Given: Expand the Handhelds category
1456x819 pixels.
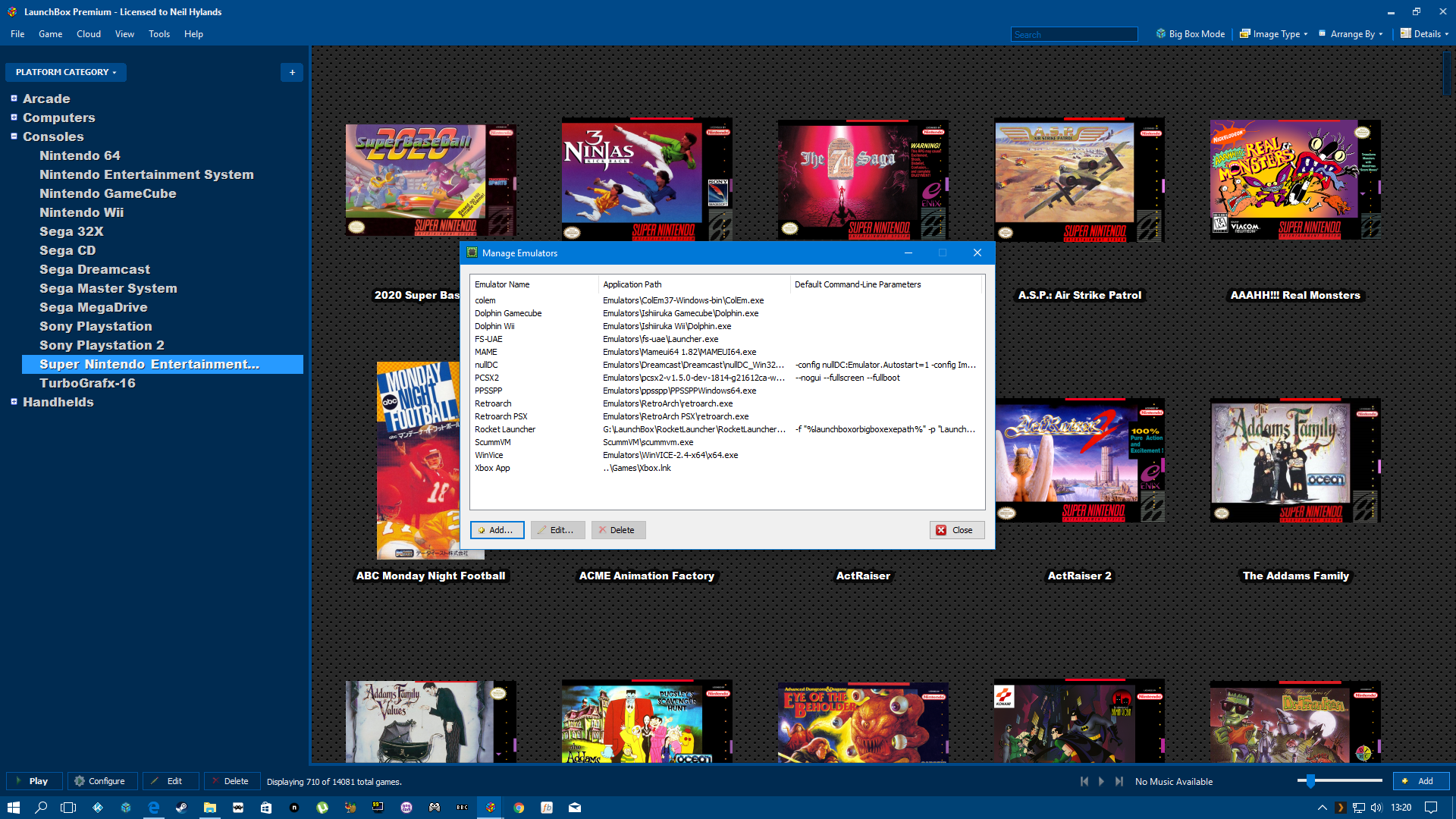Looking at the screenshot, I should [x=14, y=402].
